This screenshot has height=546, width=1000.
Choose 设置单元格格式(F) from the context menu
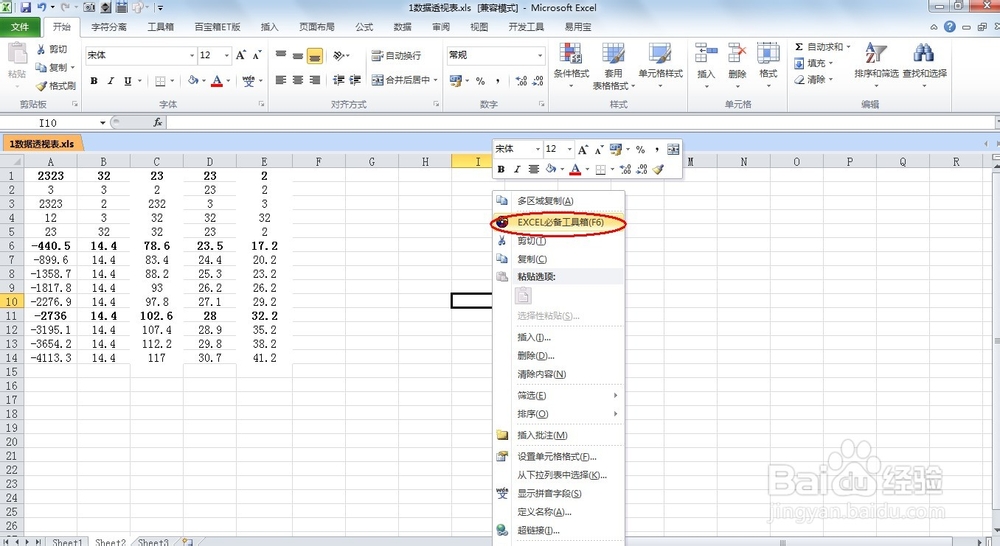558,457
